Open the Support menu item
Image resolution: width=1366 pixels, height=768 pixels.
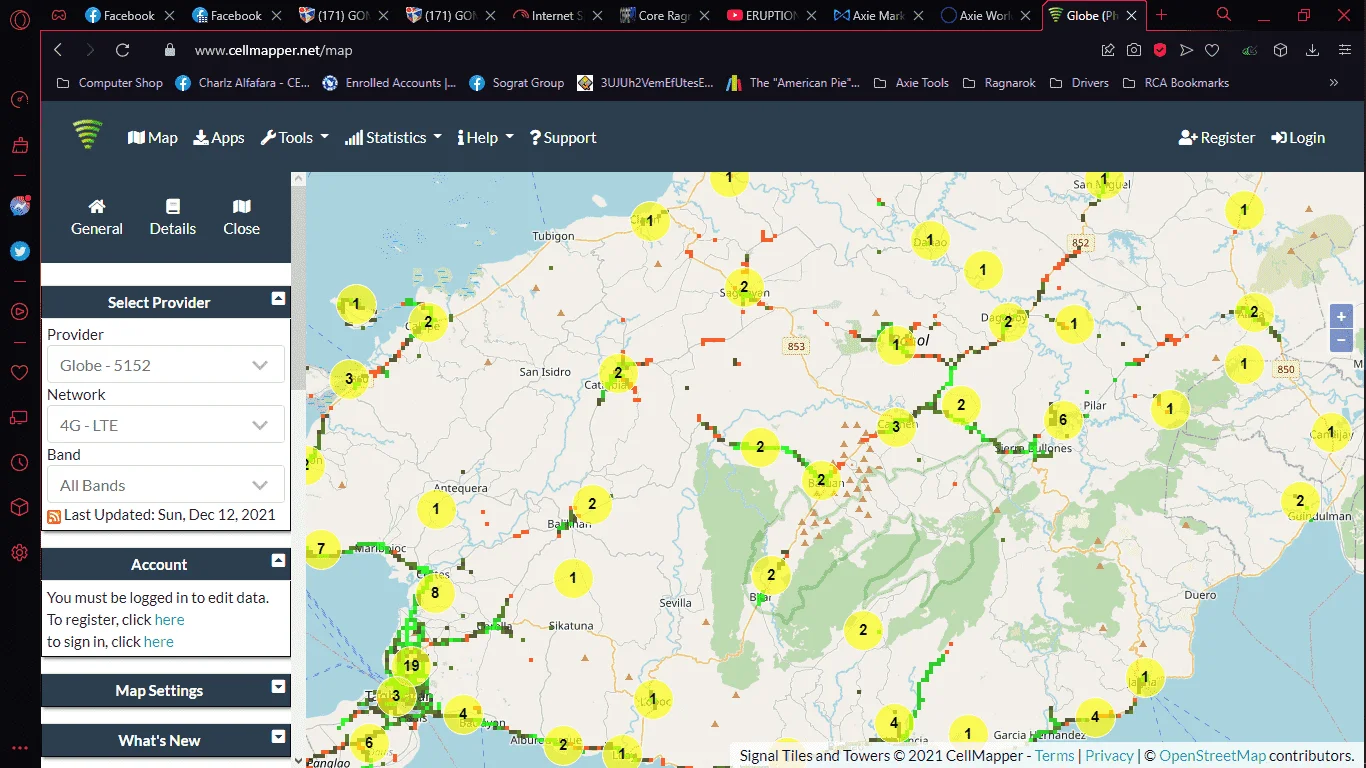[563, 138]
